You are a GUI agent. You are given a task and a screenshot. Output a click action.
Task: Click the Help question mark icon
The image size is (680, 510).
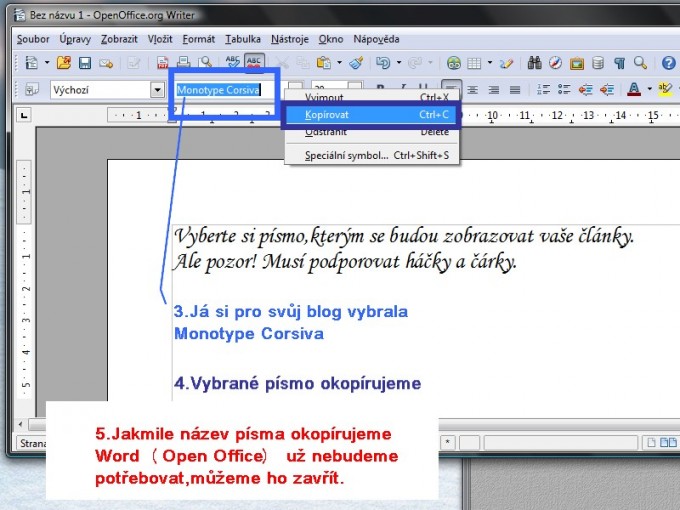tap(668, 63)
